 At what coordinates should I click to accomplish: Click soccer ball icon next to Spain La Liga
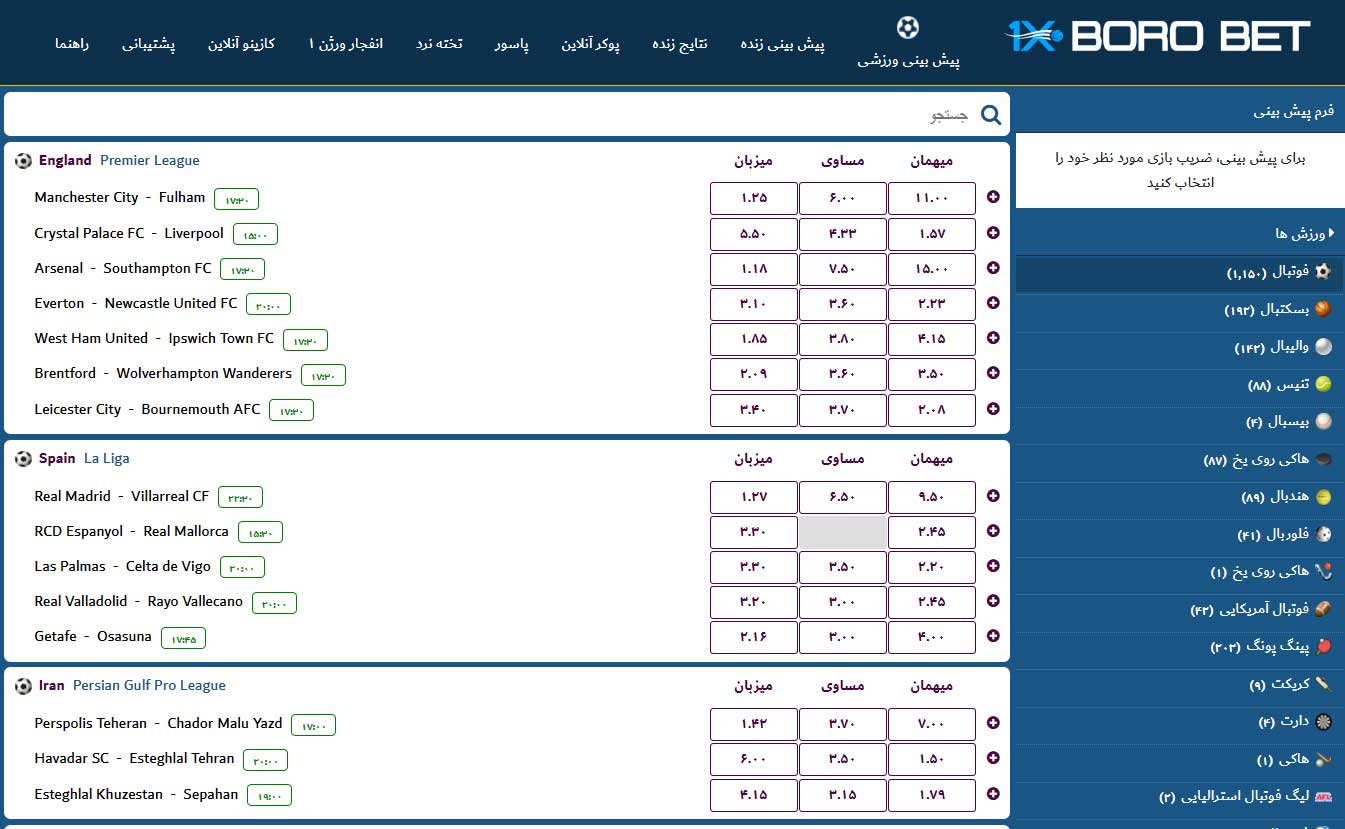(23, 459)
